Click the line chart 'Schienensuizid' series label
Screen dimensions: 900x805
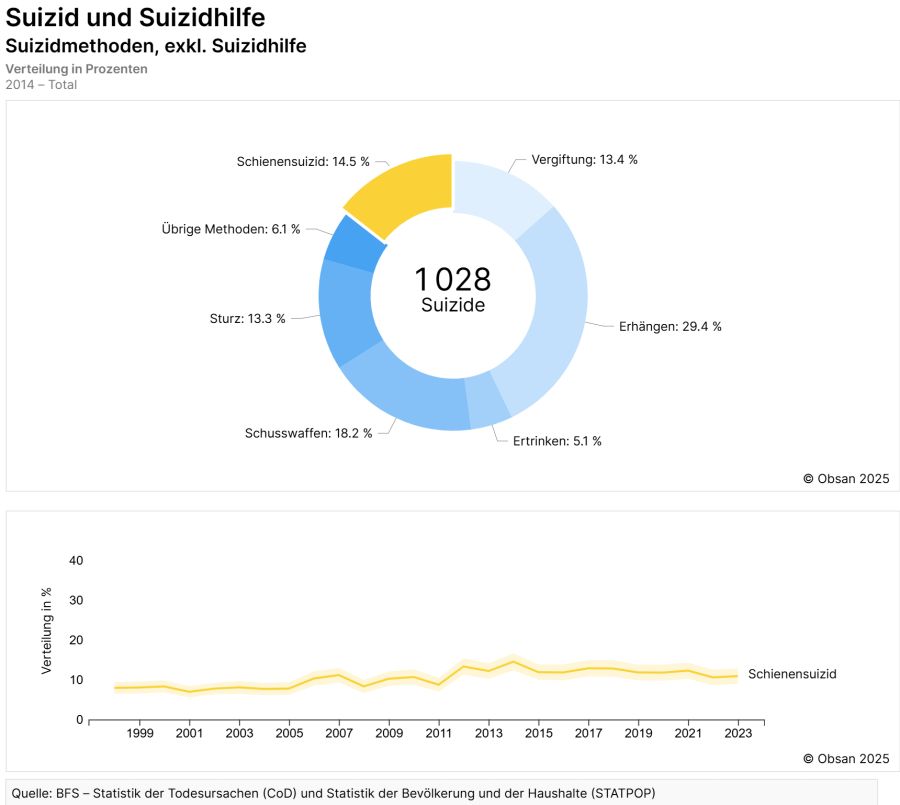(x=792, y=674)
